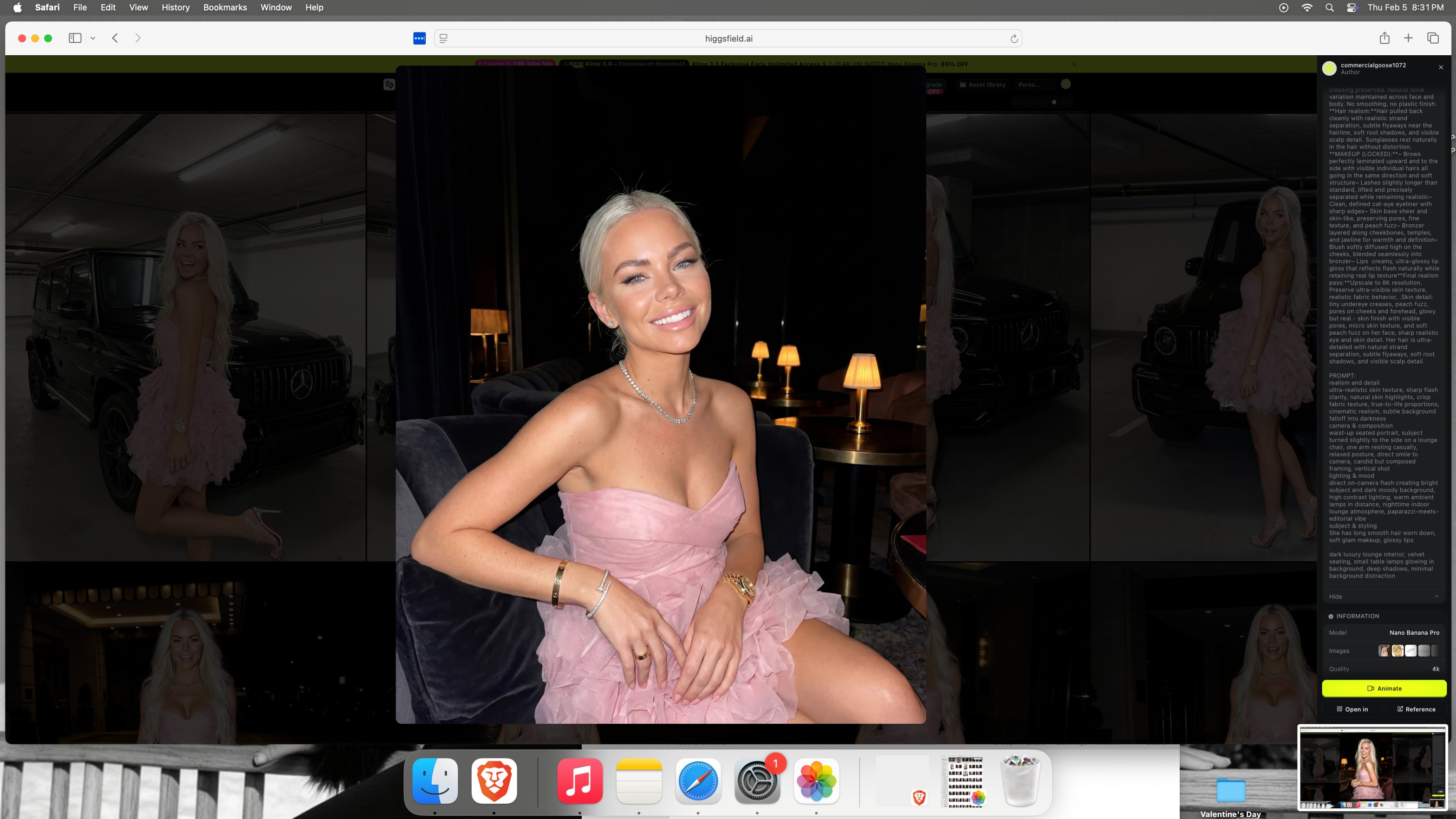The height and width of the screenshot is (819, 1456).
Task: Open macOS Control Center toggles
Action: click(1352, 7)
